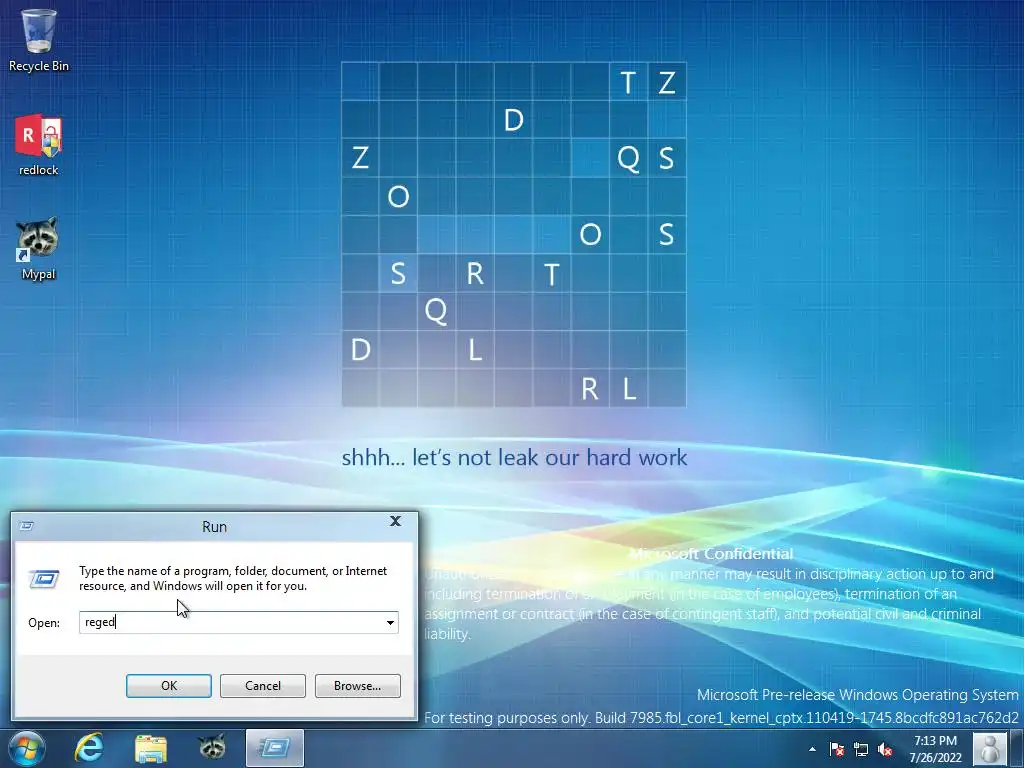Select the redlock desktop icon

tap(38, 145)
